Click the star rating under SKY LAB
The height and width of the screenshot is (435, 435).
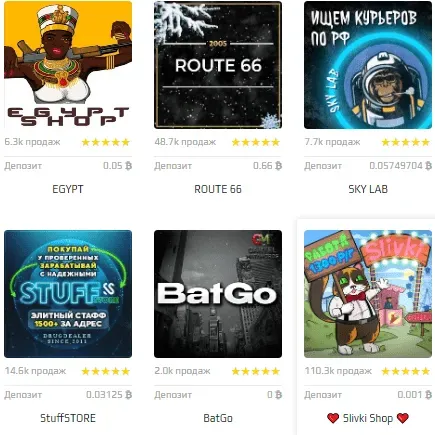(406, 142)
